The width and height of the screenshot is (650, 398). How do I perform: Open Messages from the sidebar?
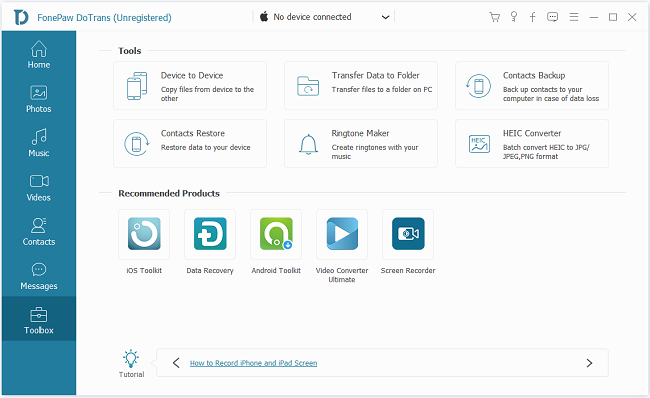pyautogui.click(x=39, y=277)
